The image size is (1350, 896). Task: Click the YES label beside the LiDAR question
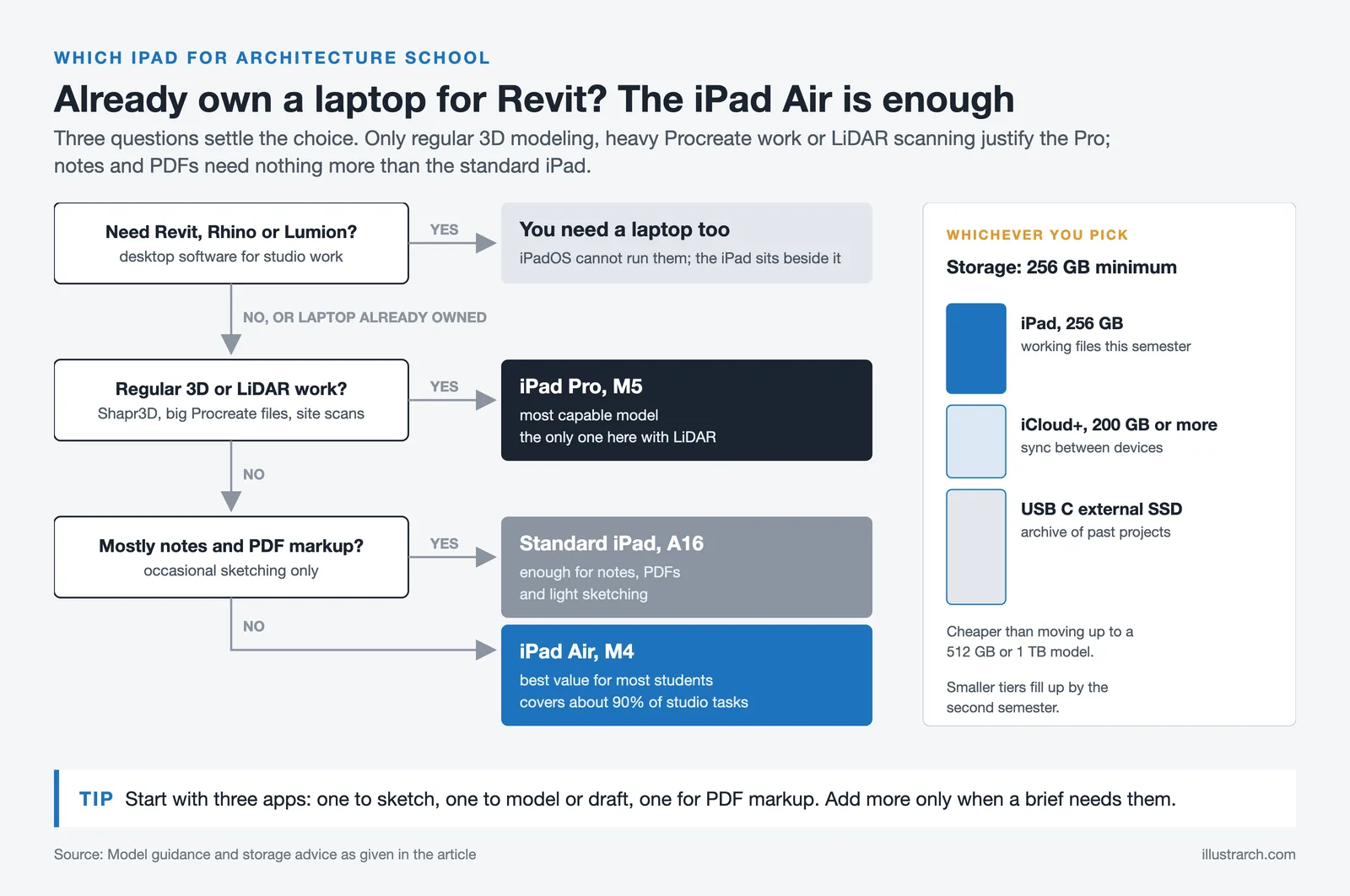pyautogui.click(x=444, y=386)
